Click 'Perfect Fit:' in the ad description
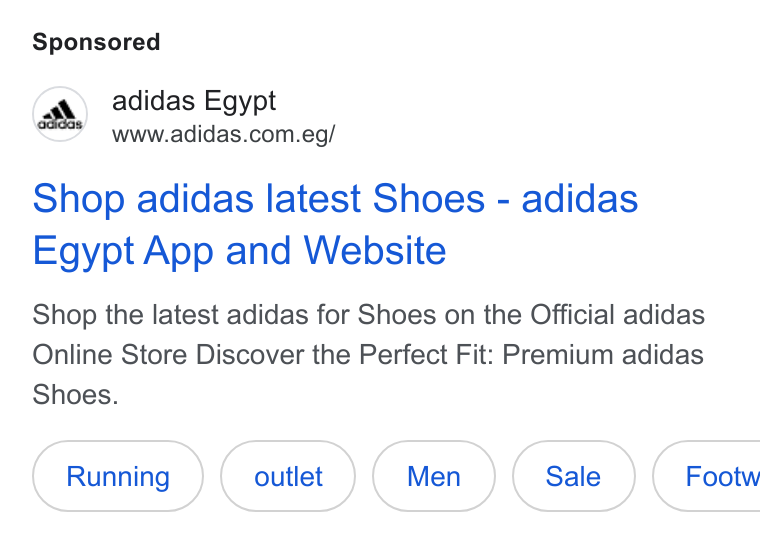This screenshot has height=544, width=760. pos(426,354)
